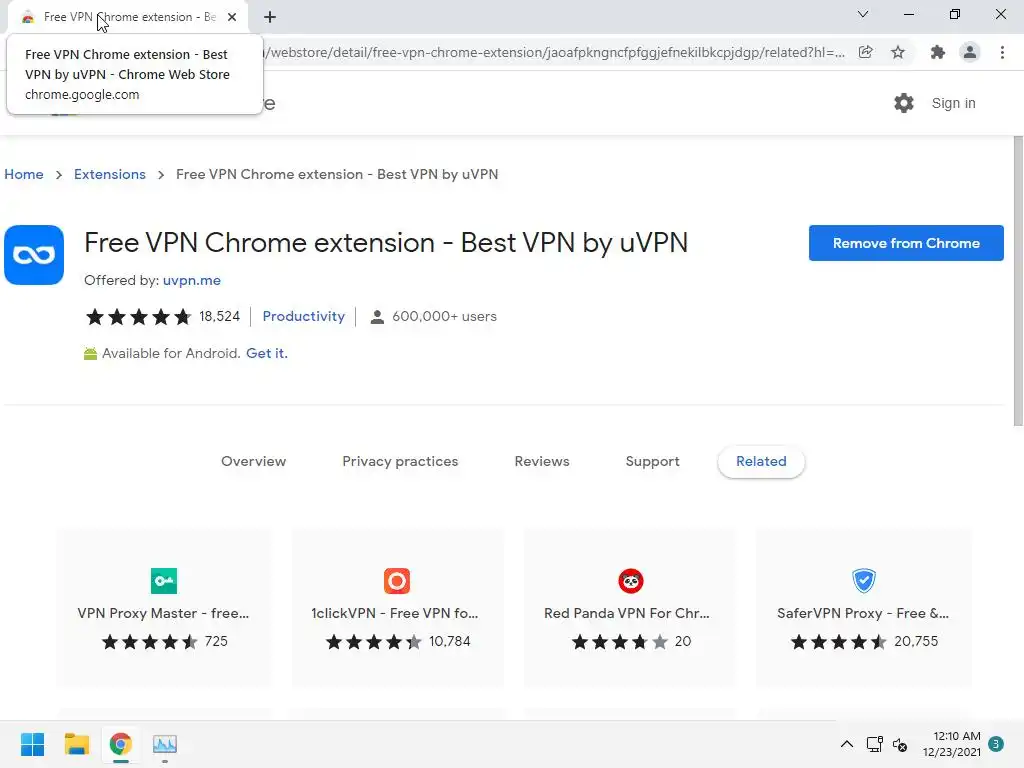Open the Extensions puzzle icon menu
The width and height of the screenshot is (1024, 768).
click(938, 52)
